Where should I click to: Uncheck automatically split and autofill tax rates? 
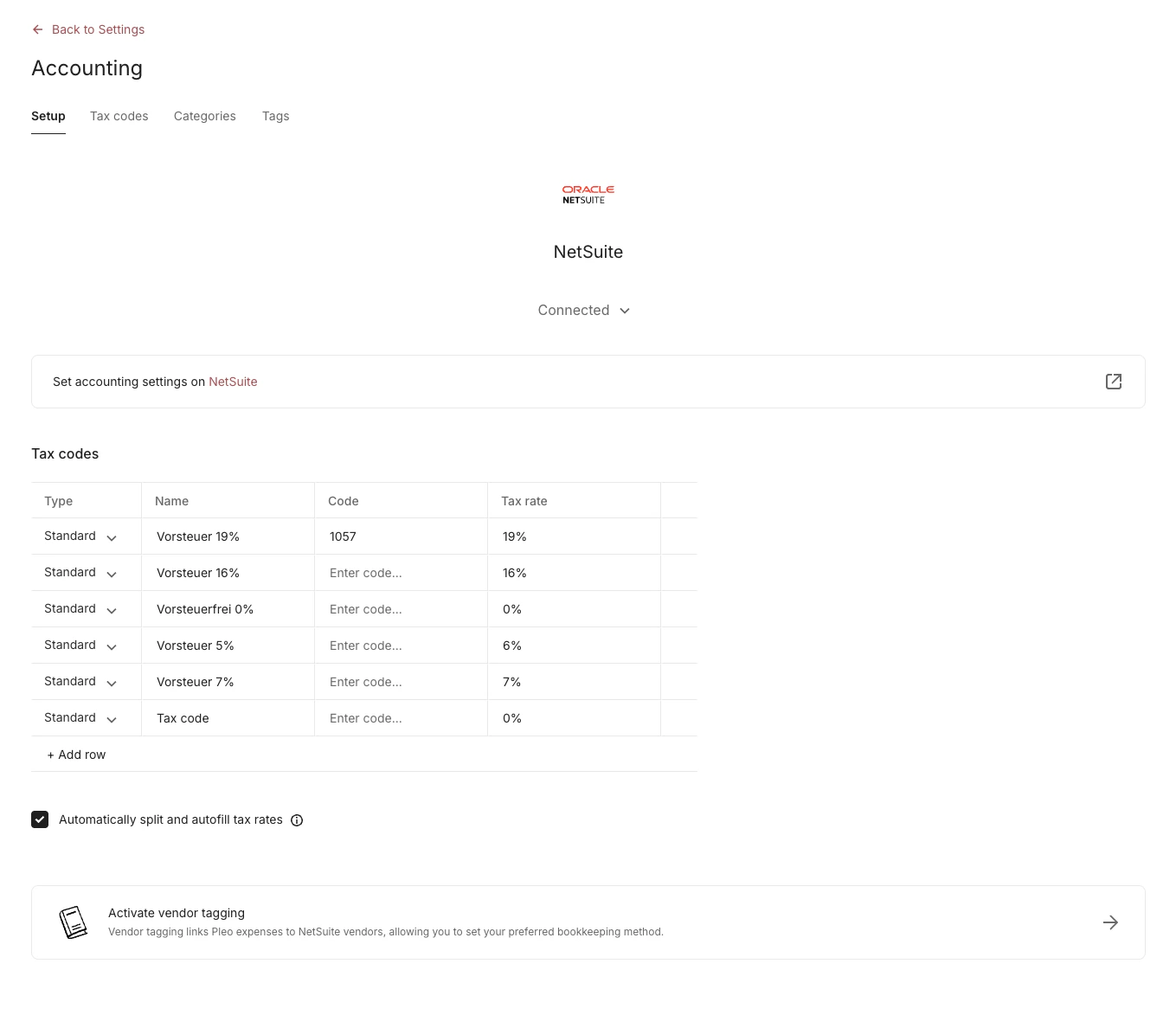point(40,819)
